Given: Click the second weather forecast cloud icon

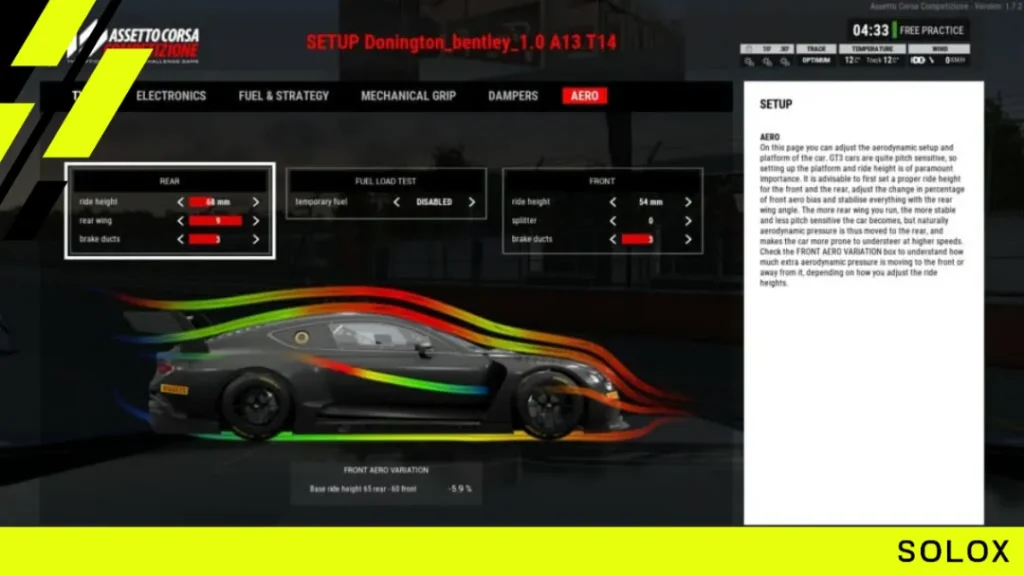Looking at the screenshot, I should tap(767, 61).
